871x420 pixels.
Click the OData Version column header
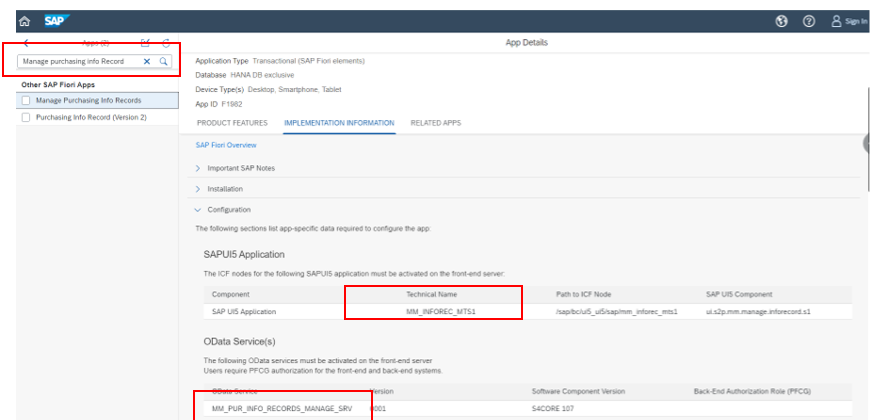[x=382, y=391]
